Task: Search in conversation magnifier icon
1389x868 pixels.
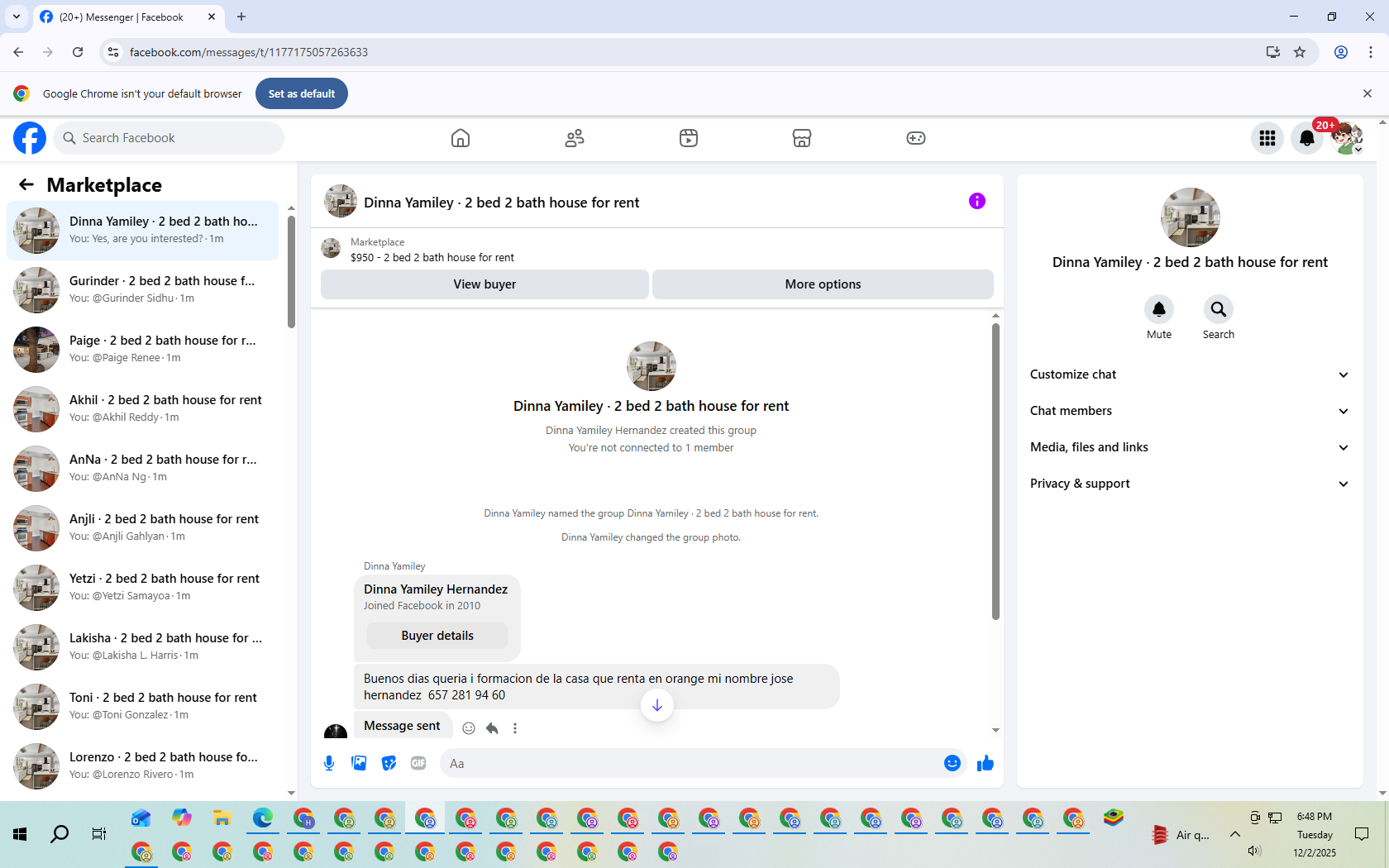Action: (x=1219, y=309)
